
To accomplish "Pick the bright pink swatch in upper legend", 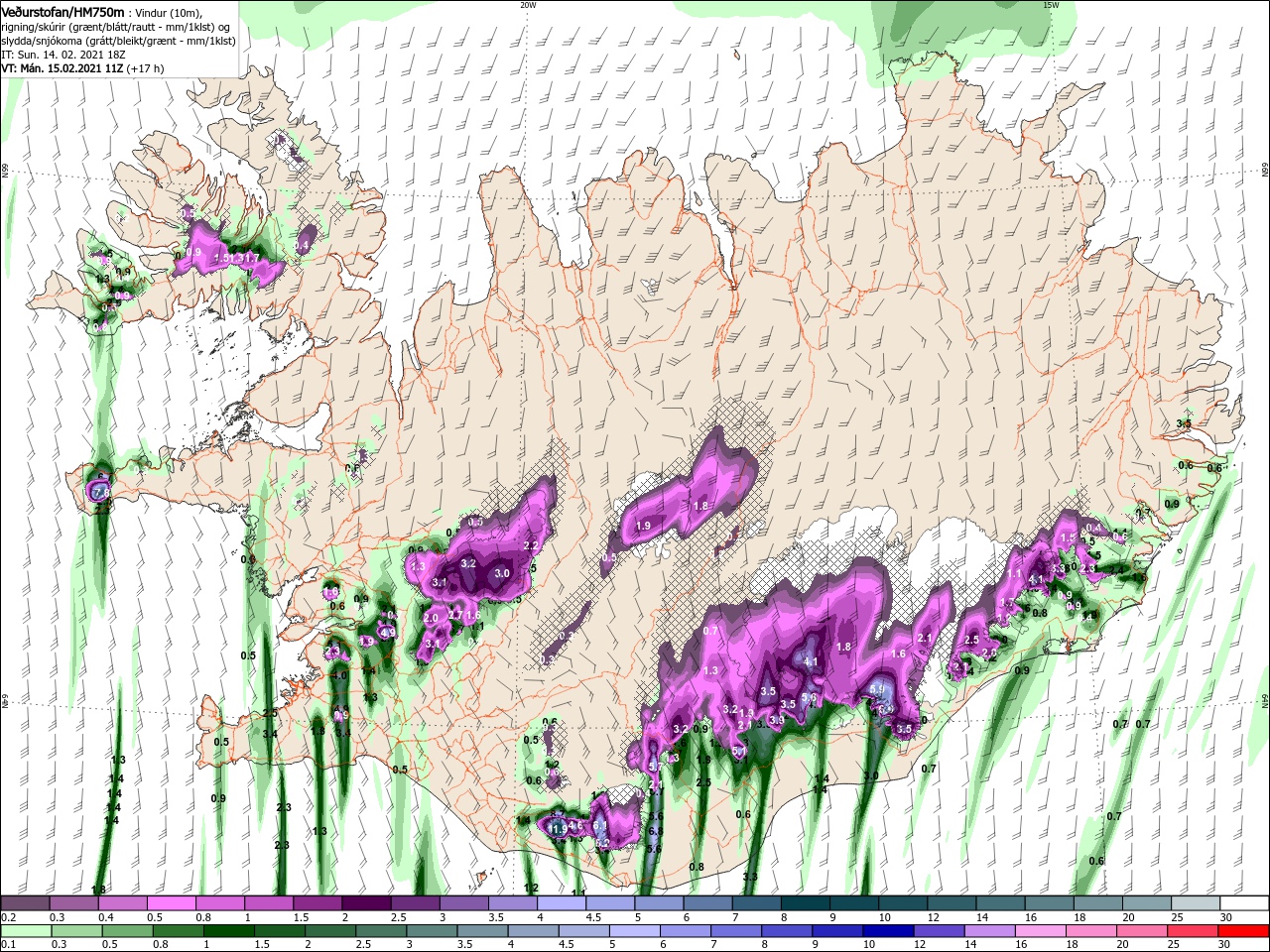I will click(172, 903).
